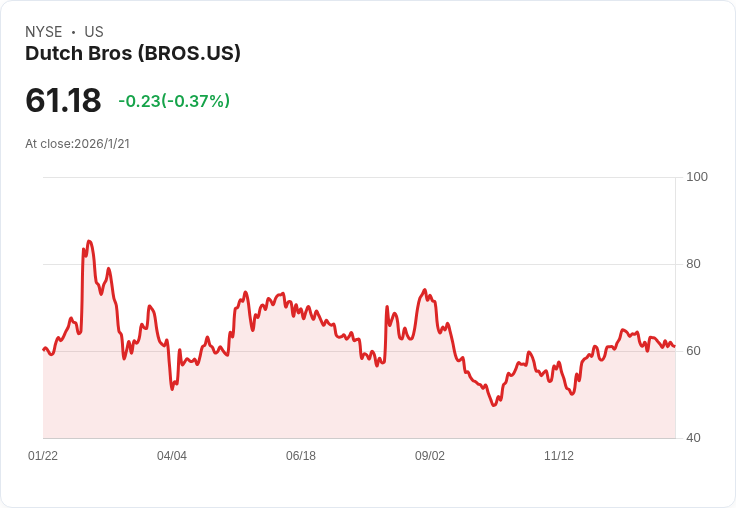
Task: Select the 06/18 date on the x-axis
Action: (x=301, y=456)
